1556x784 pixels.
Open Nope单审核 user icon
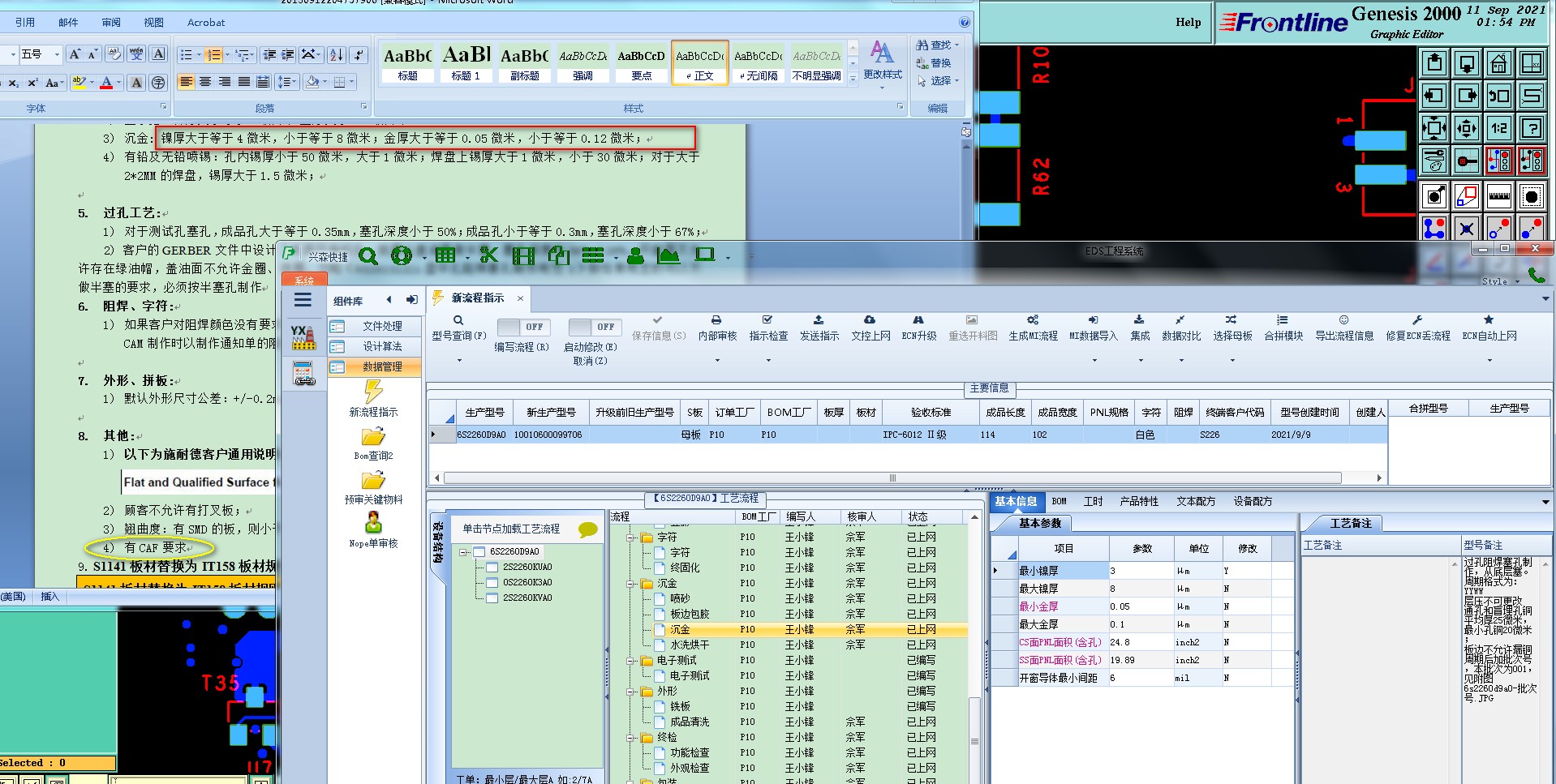[373, 522]
